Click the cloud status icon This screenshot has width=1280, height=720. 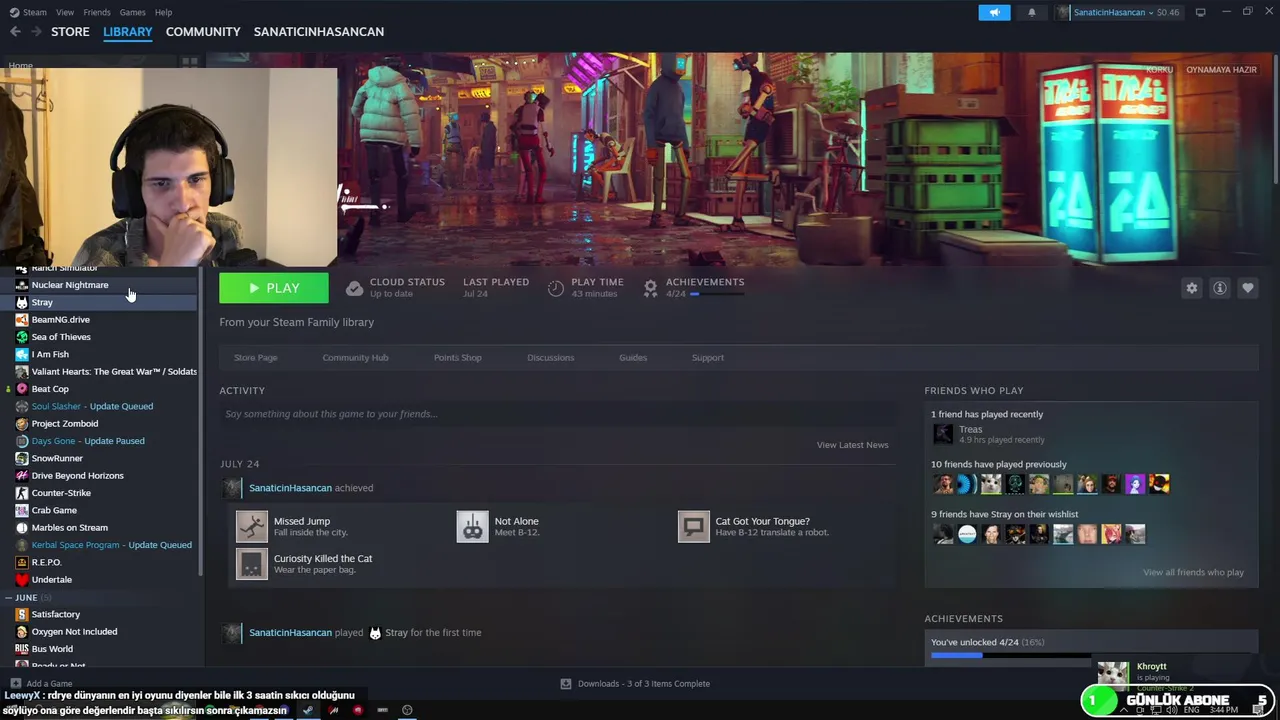tap(354, 288)
